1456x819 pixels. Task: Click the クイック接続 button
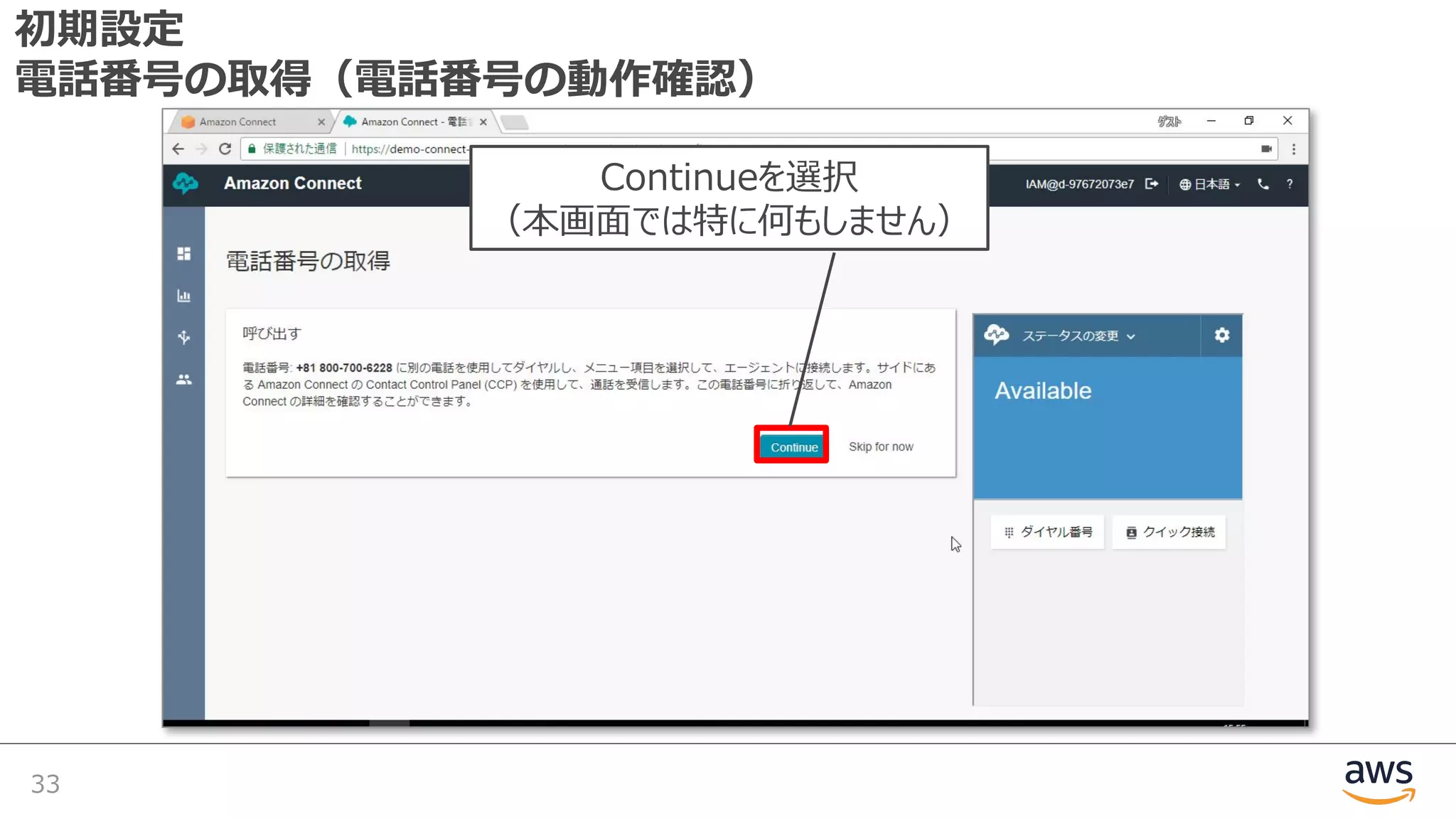(x=1169, y=532)
